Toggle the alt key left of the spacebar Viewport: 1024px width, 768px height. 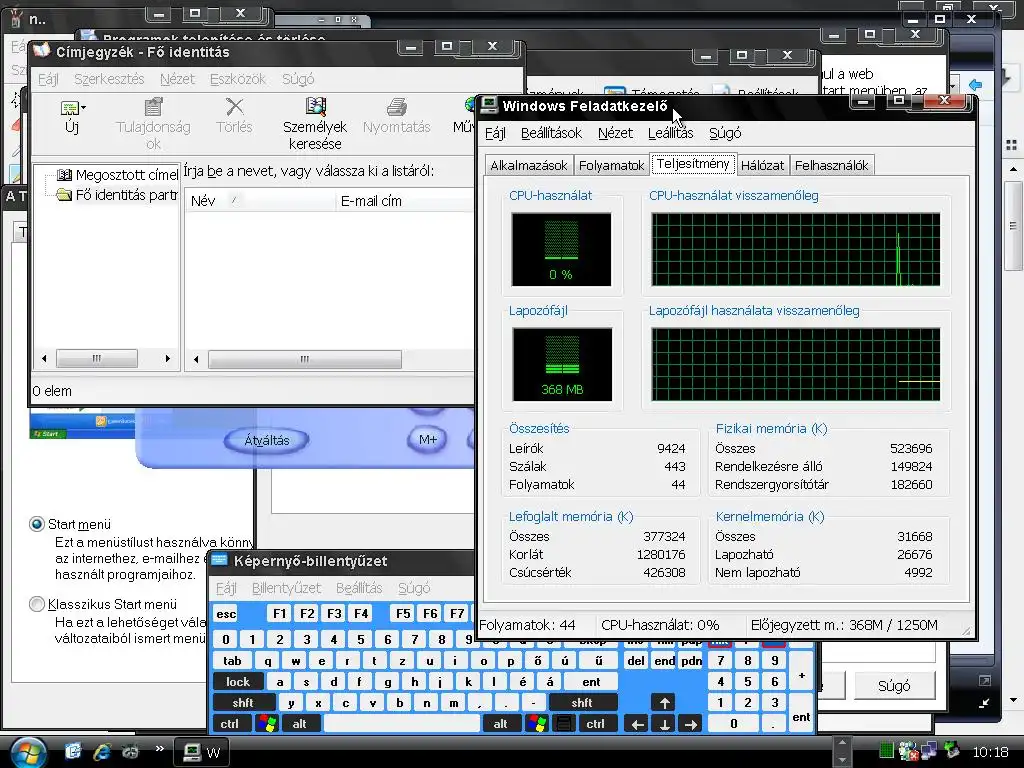(x=299, y=724)
